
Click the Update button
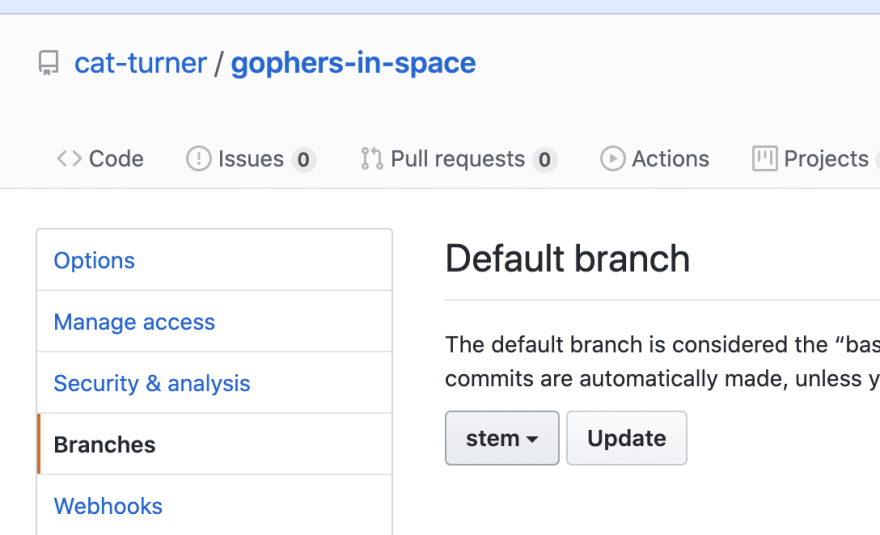point(626,438)
